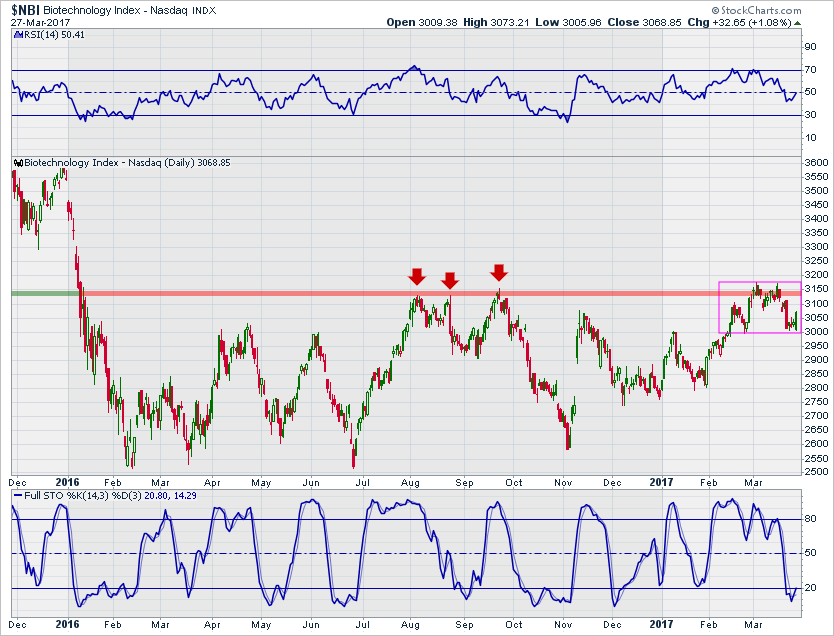Screen dimensions: 834x636
Task: Click the 2700 price axis label
Action: 816,416
